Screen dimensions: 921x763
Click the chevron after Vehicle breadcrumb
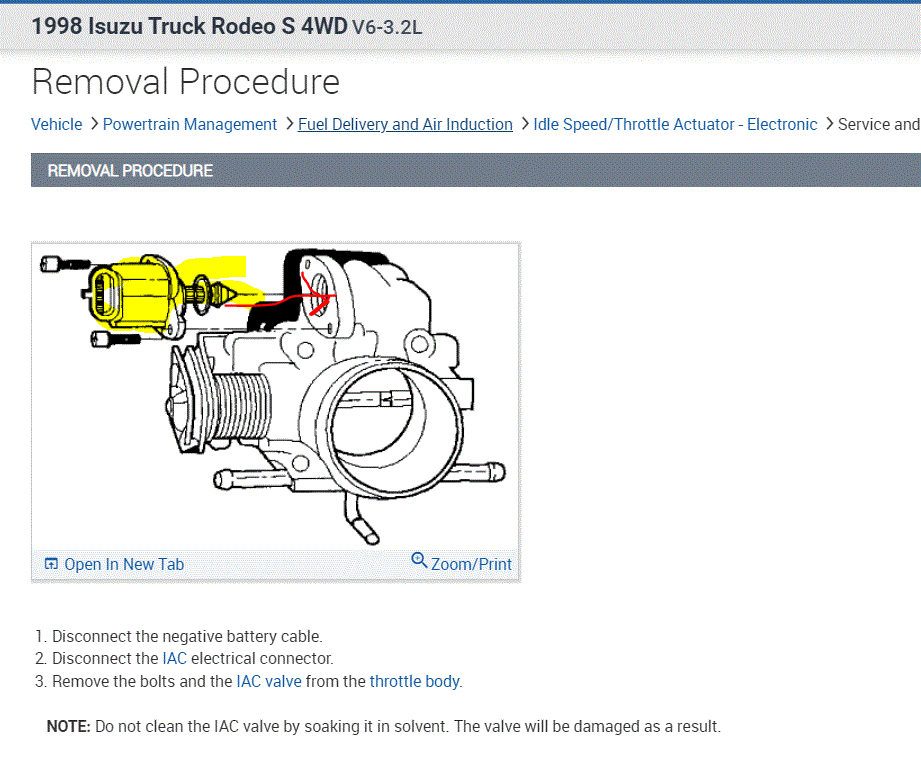click(94, 124)
